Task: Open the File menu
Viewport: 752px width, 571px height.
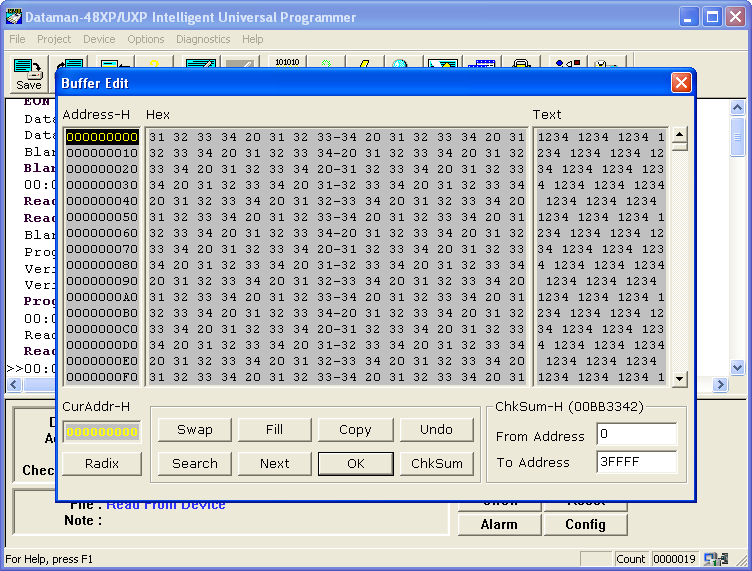Action: pyautogui.click(x=17, y=39)
